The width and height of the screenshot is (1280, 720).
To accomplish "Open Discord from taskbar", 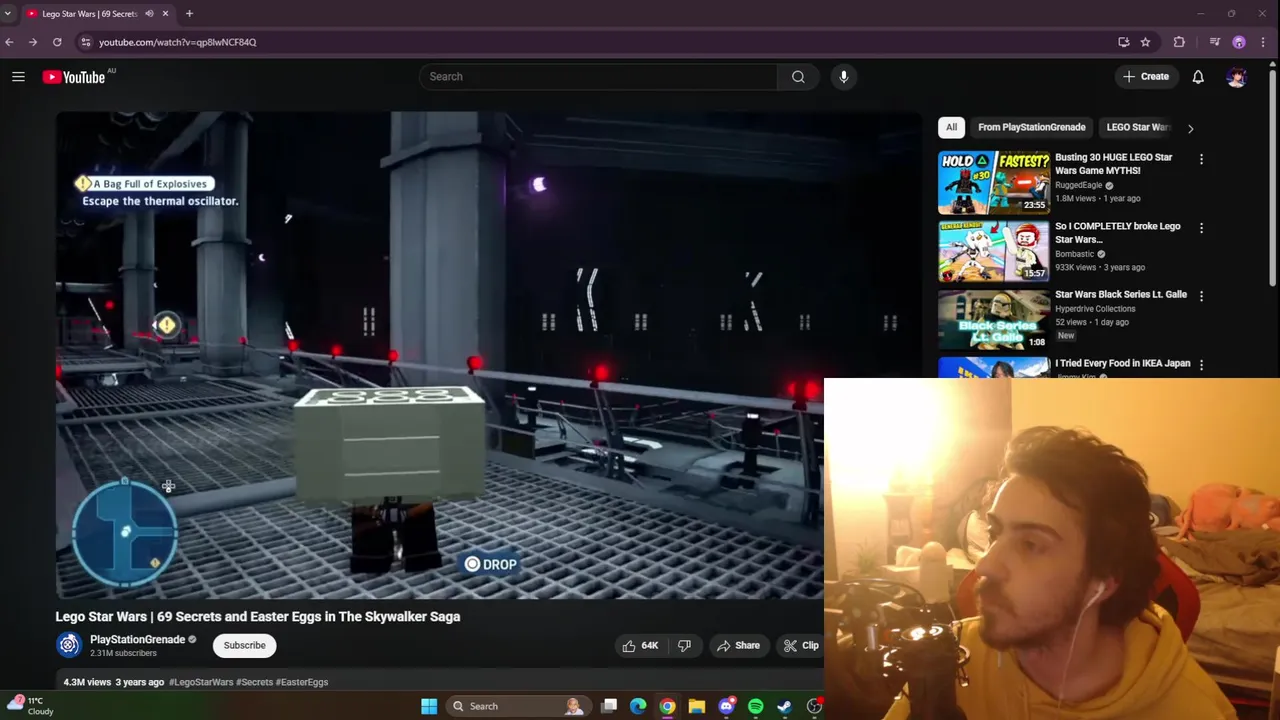I will coord(726,706).
